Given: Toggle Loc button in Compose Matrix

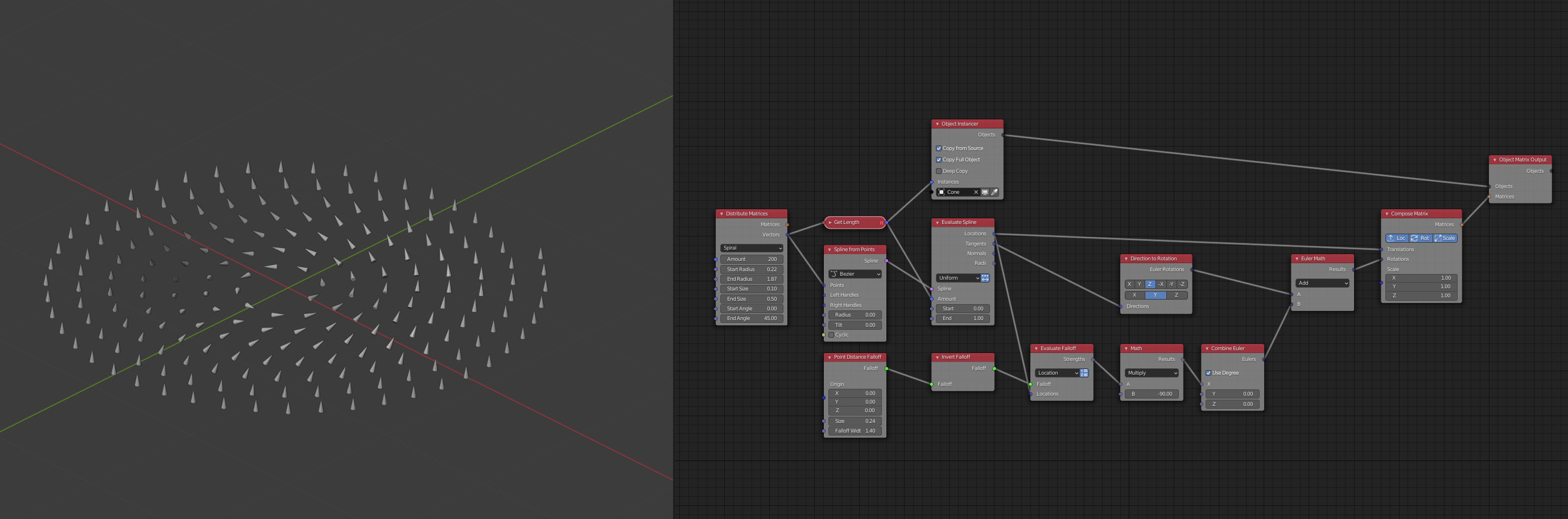Looking at the screenshot, I should tap(1397, 239).
